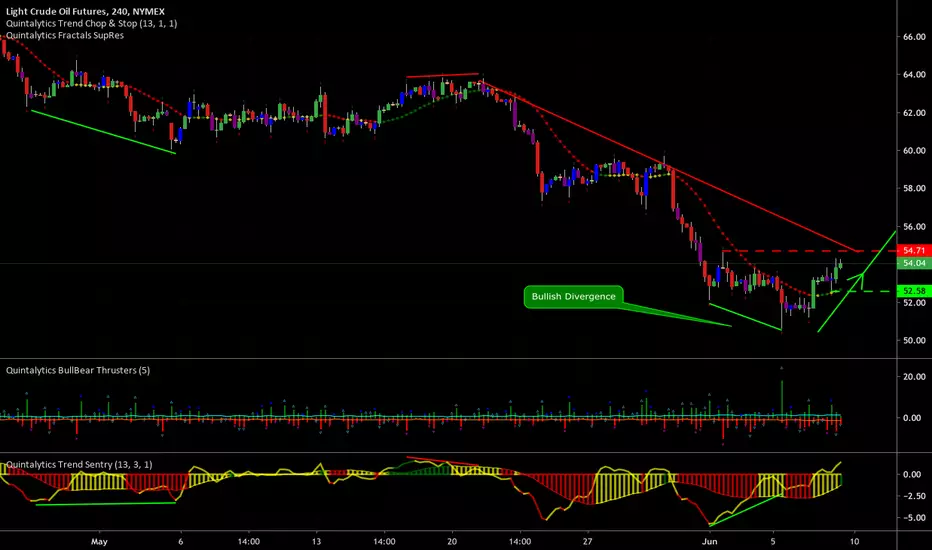The image size is (932, 550).
Task: Click the 64.00 price axis value
Action: tap(914, 74)
